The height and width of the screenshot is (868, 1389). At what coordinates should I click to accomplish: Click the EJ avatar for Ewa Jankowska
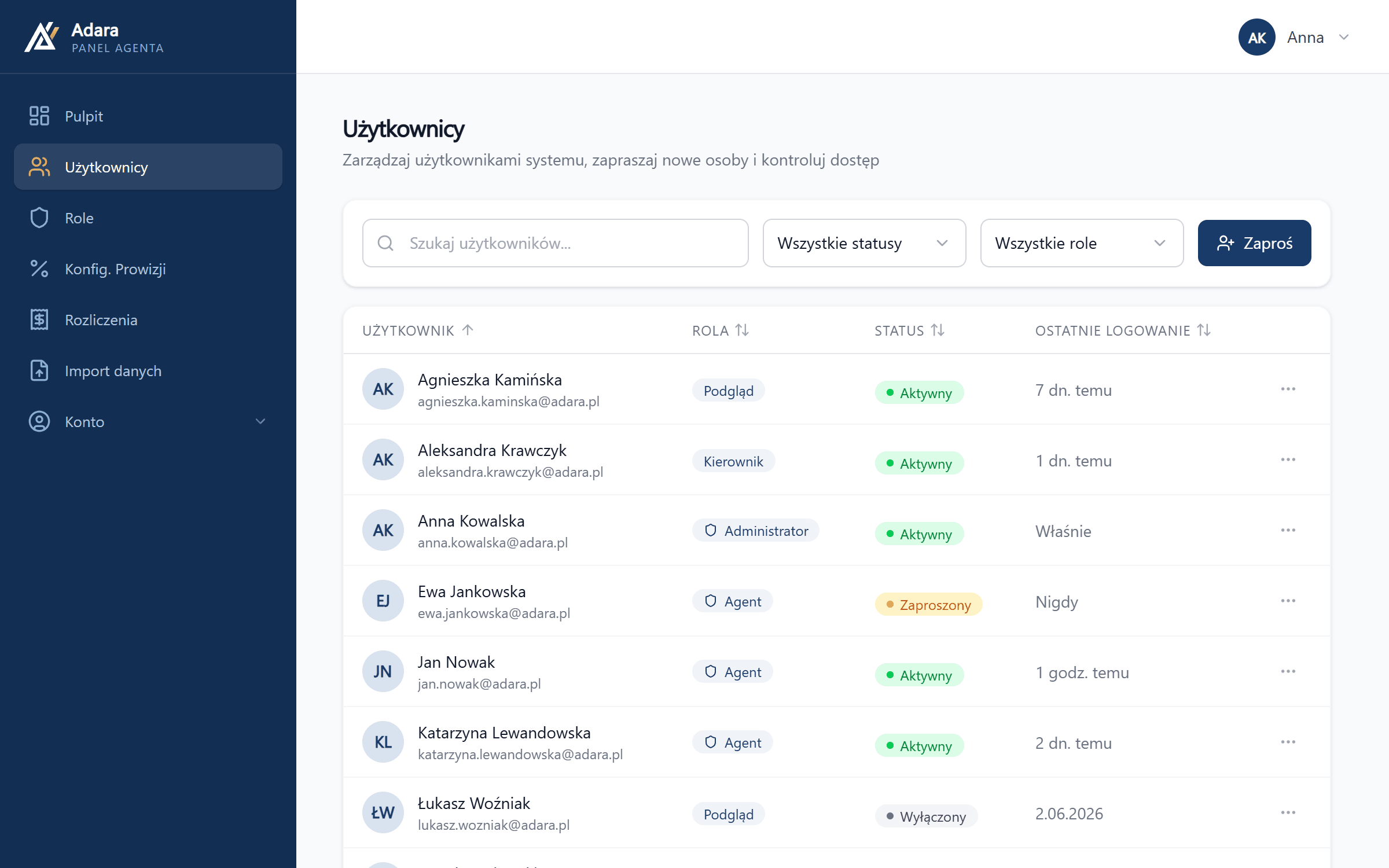click(383, 601)
